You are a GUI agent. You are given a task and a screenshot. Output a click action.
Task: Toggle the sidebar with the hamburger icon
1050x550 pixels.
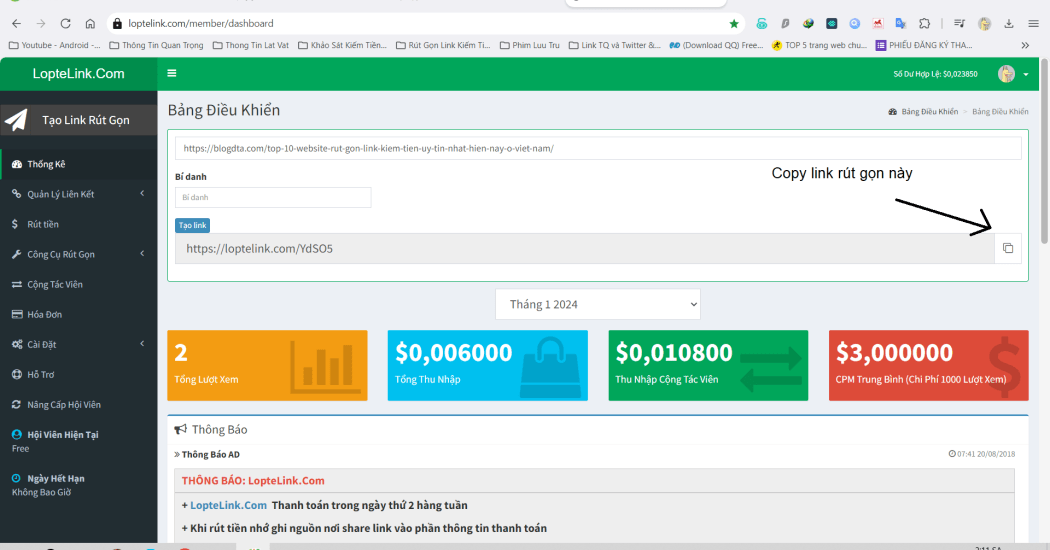172,74
